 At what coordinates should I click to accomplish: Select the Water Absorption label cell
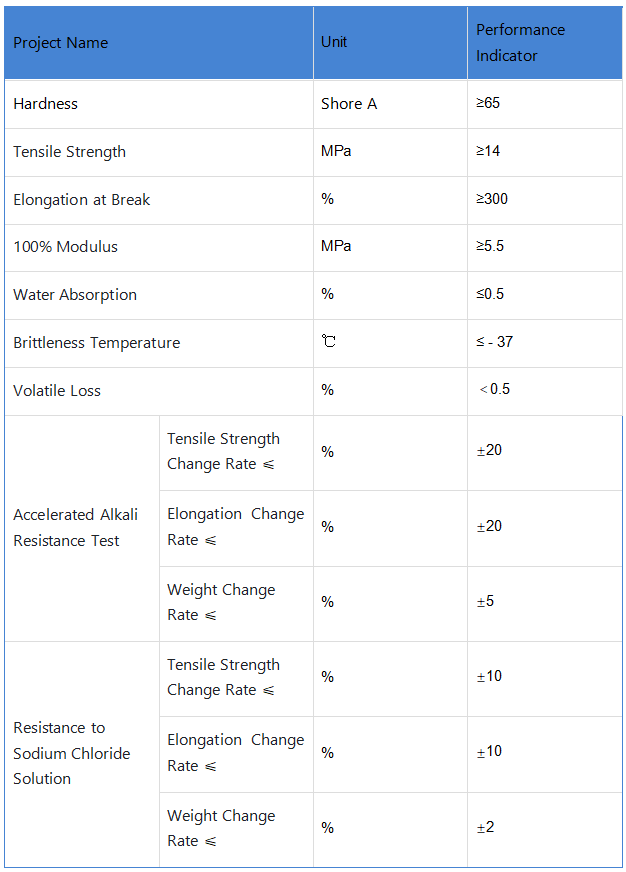75,295
